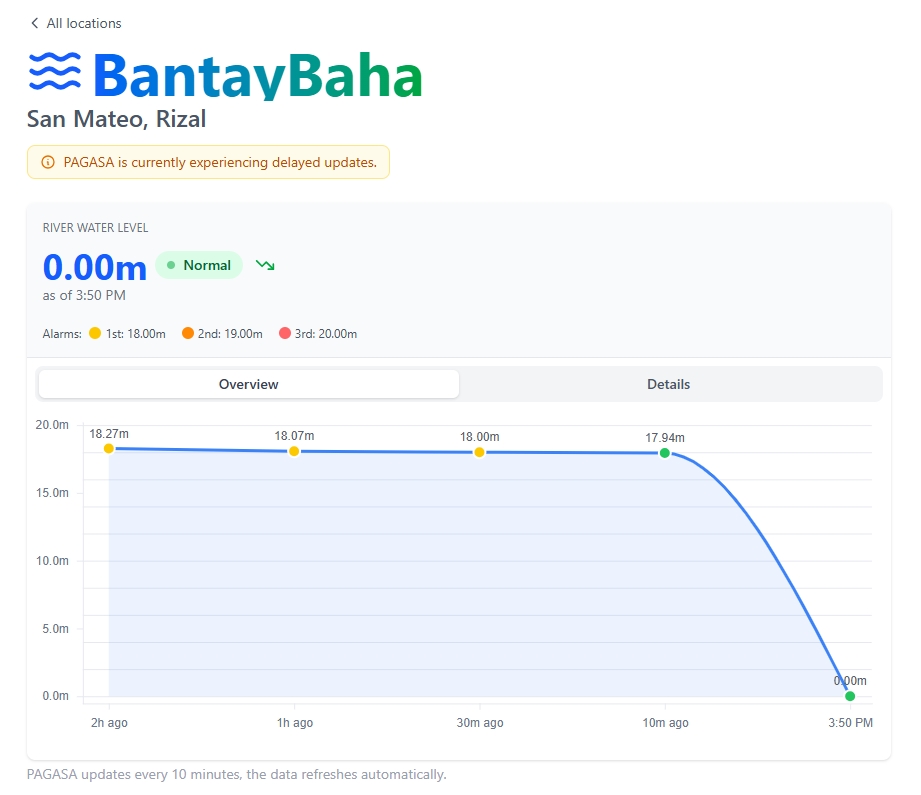The width and height of the screenshot is (921, 795).
Task: Click the 3rd: 20.00m alarm label
Action: coord(326,334)
